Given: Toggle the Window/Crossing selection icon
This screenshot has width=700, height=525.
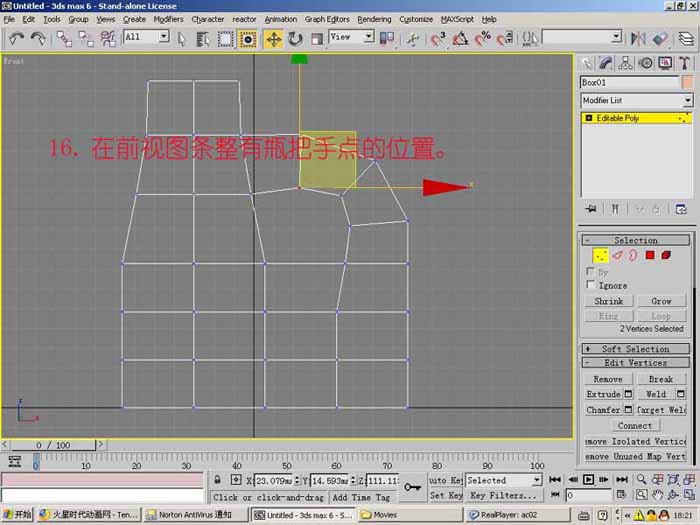Looking at the screenshot, I should pos(248,39).
